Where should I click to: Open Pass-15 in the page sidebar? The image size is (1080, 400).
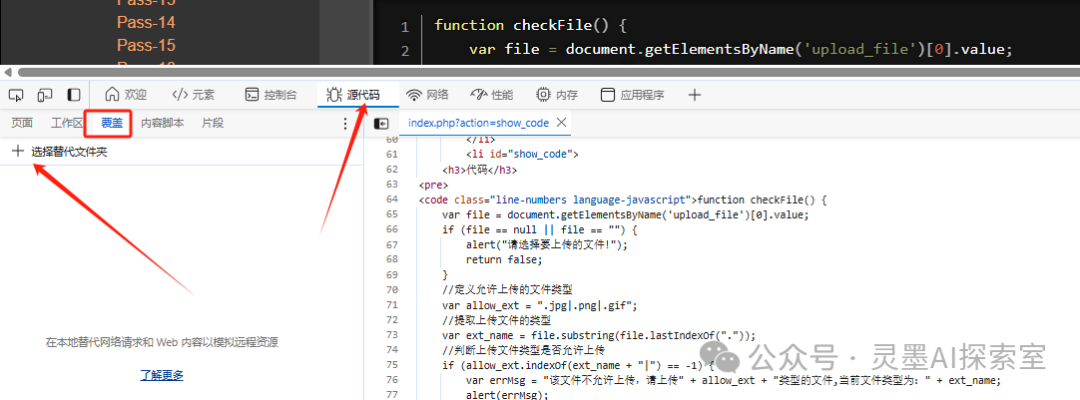pyautogui.click(x=146, y=45)
